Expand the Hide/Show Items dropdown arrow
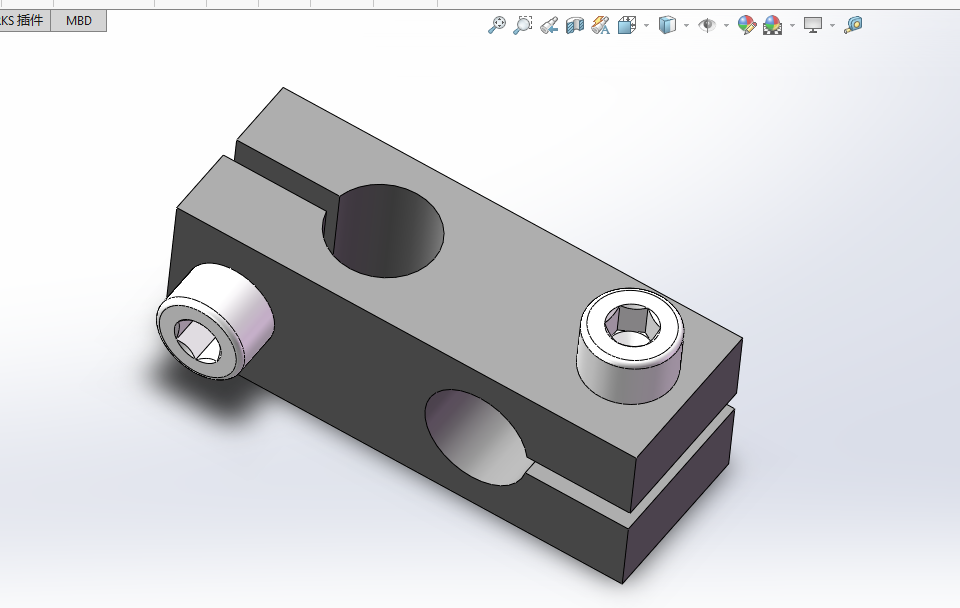This screenshot has width=960, height=608. [x=727, y=26]
